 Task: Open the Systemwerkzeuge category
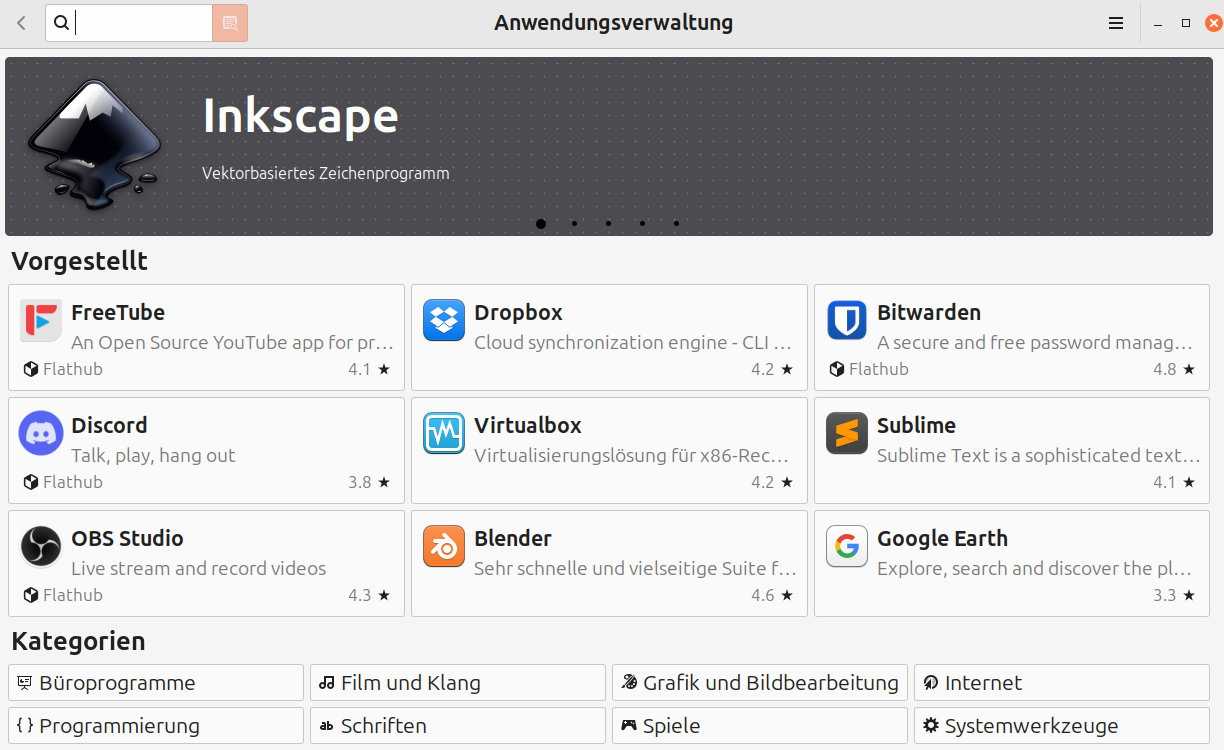(1062, 726)
